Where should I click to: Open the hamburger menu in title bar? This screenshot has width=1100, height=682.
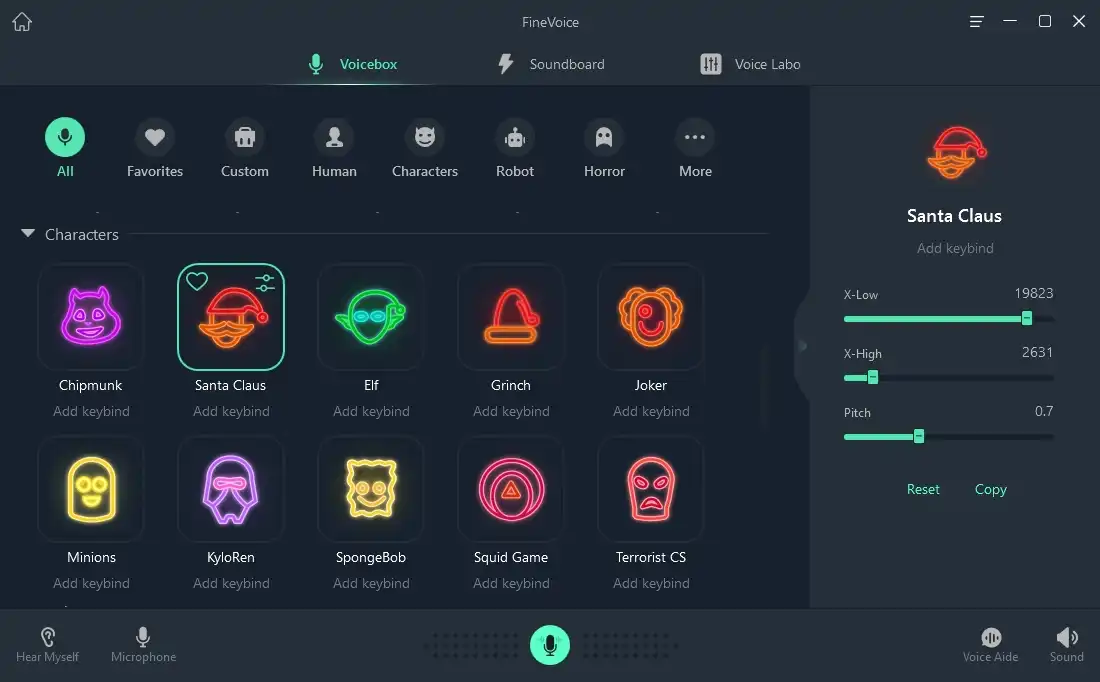tap(976, 22)
